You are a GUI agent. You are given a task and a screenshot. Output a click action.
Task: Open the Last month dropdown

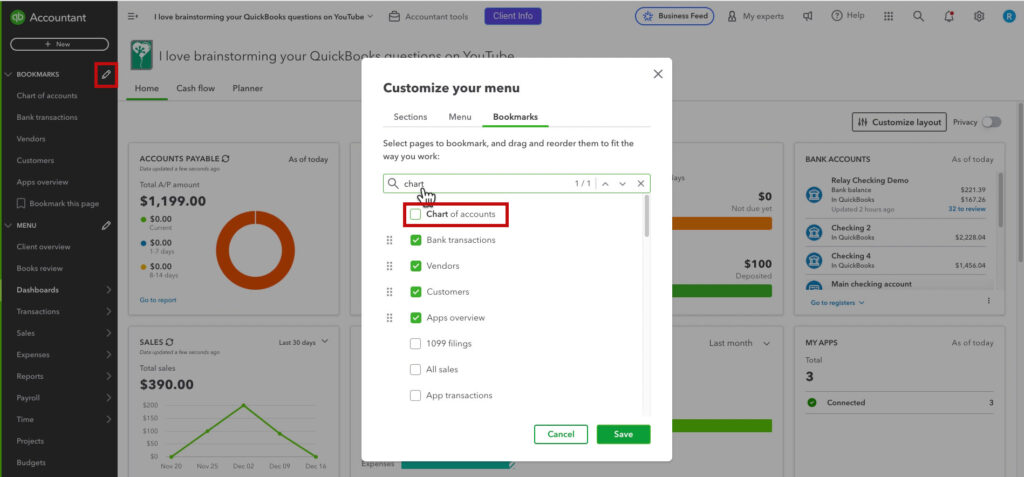[739, 343]
